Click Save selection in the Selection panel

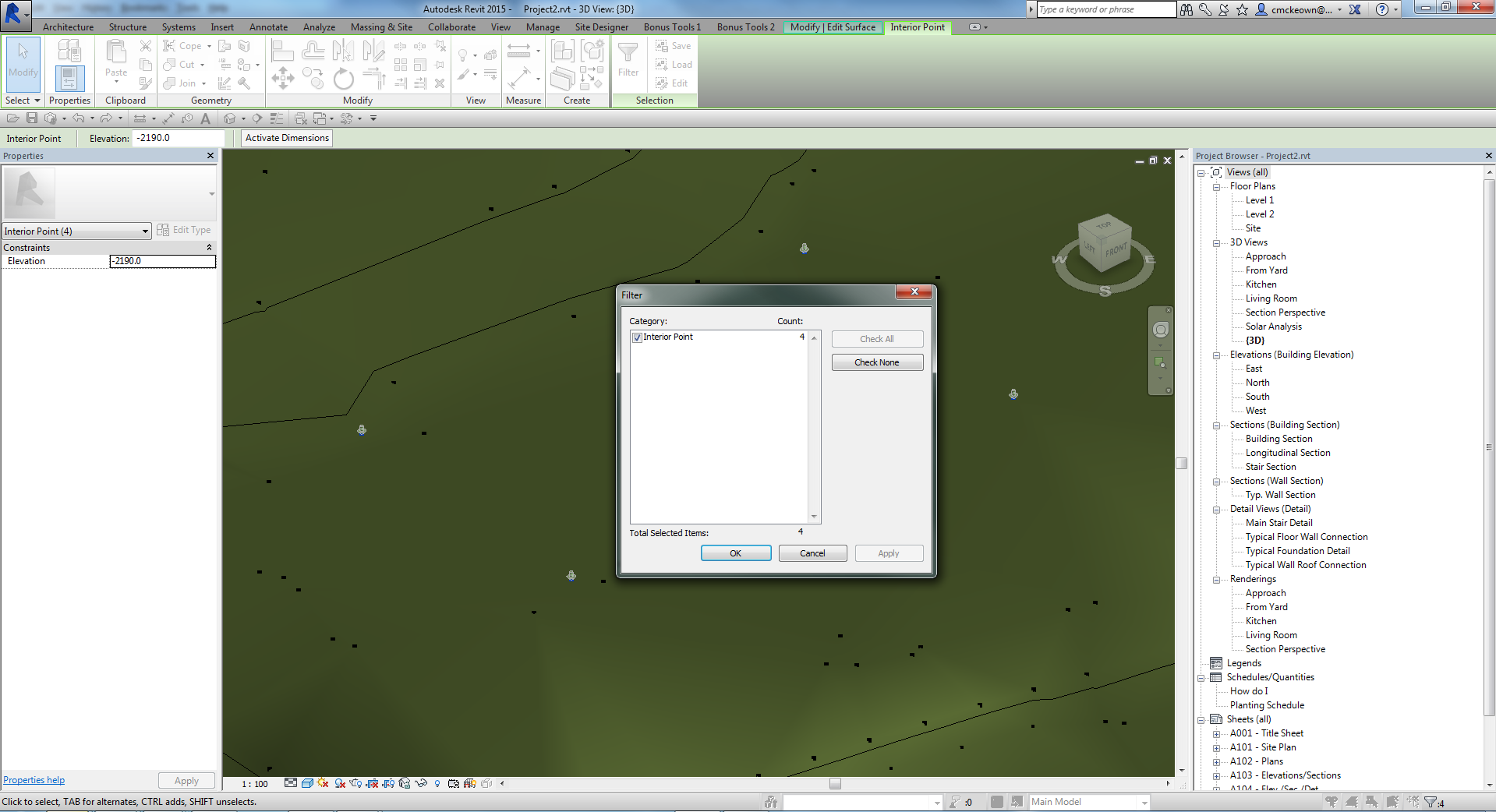[x=673, y=45]
